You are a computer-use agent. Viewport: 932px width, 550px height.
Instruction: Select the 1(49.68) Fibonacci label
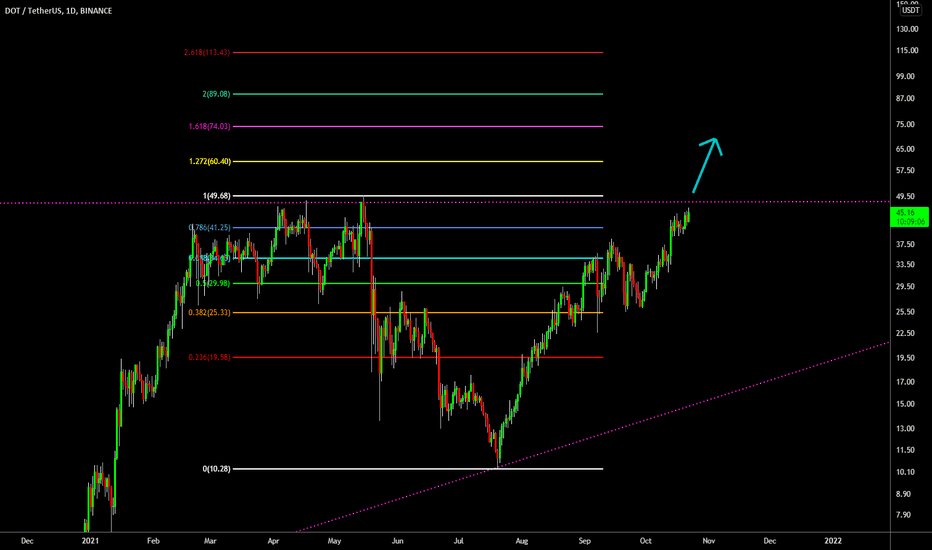click(x=216, y=196)
